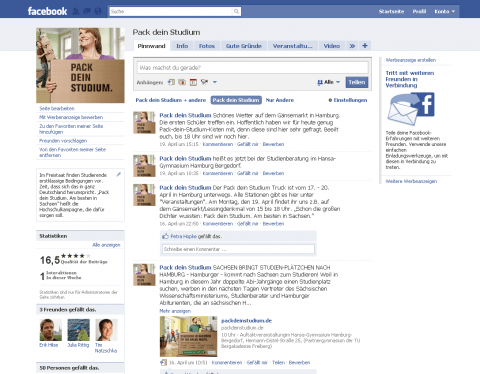Open the packdeinstudium.de link title

coord(246,321)
